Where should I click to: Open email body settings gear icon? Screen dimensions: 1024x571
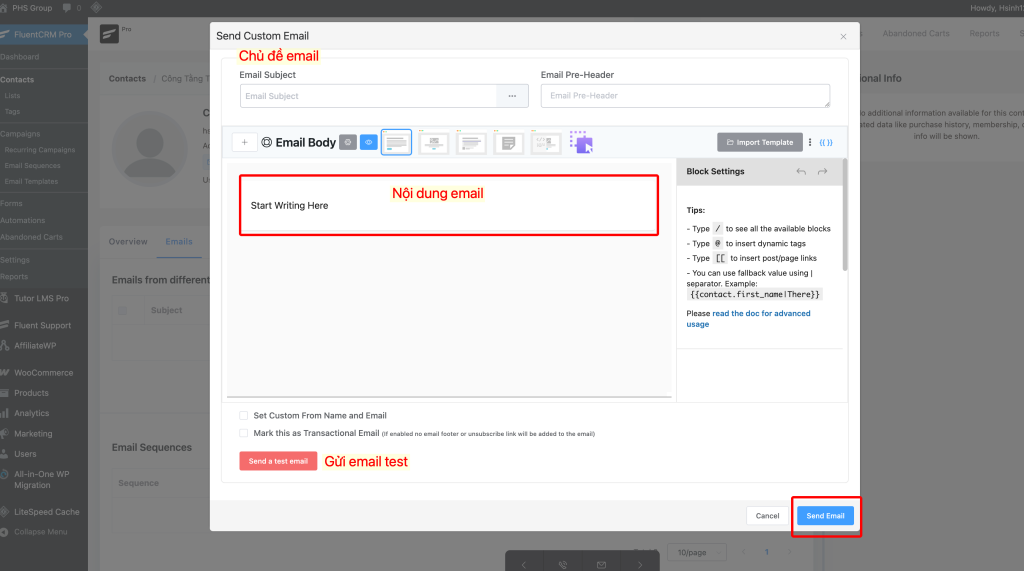(348, 143)
